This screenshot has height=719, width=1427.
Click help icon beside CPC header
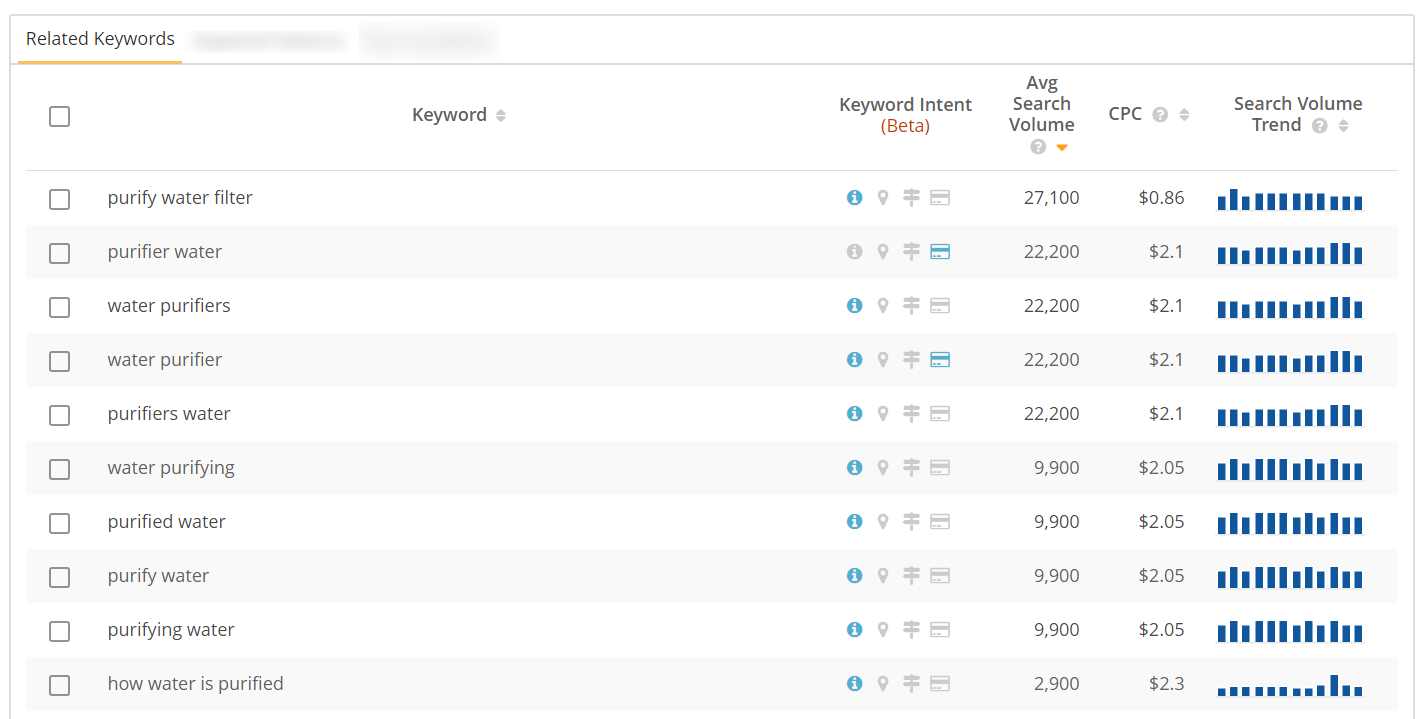[1160, 115]
